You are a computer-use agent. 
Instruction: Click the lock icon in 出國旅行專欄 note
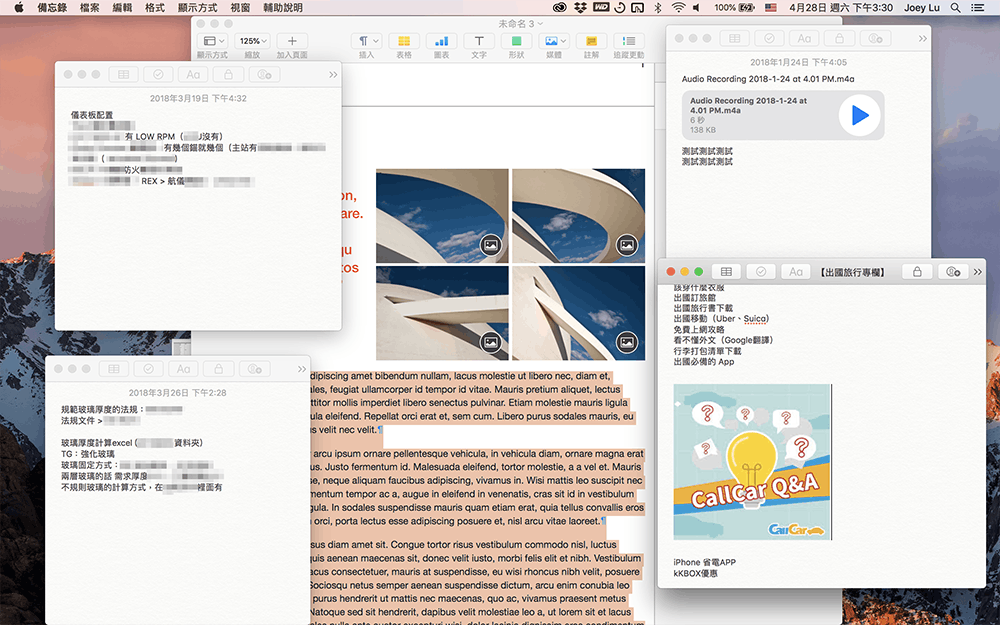tap(916, 271)
